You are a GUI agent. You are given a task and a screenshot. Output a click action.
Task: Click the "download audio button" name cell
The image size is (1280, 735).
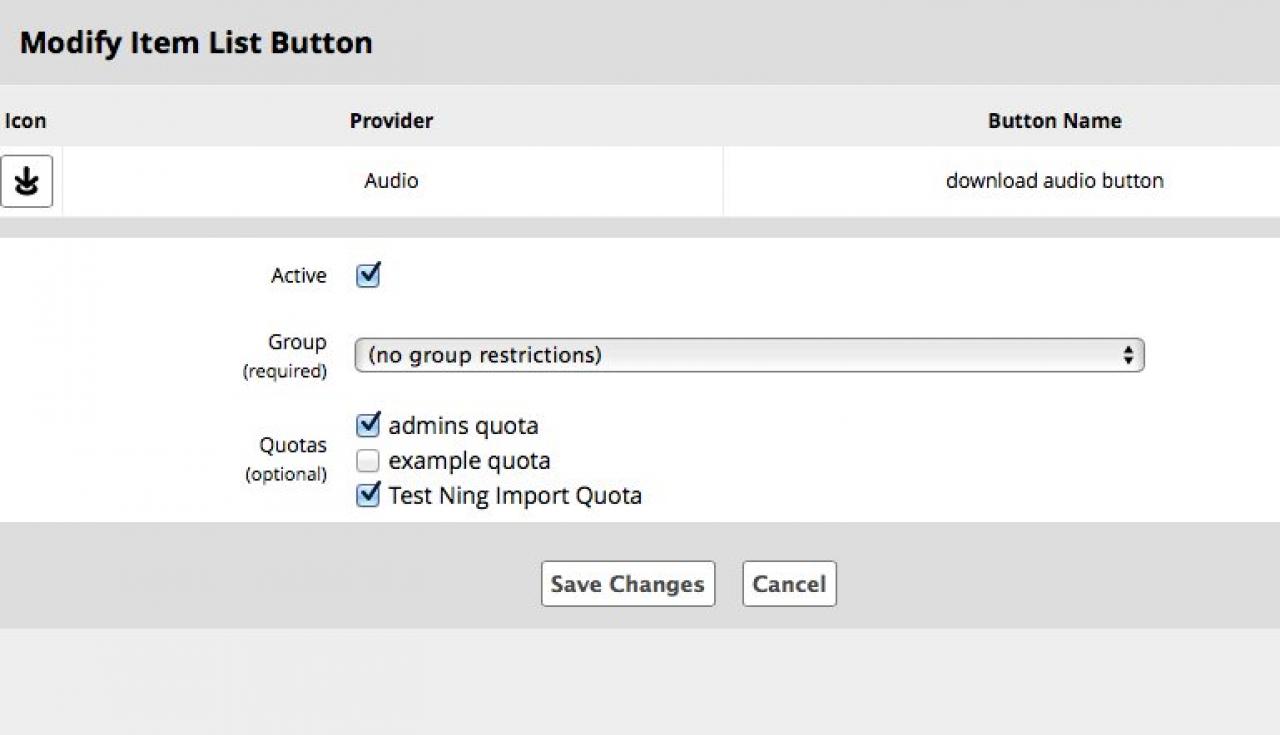tap(1054, 181)
